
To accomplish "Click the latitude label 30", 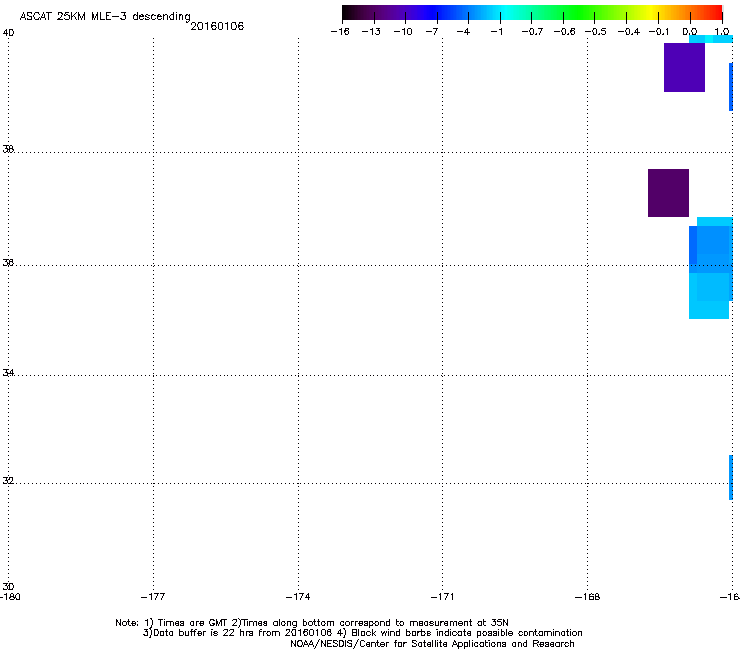I will click(8, 587).
